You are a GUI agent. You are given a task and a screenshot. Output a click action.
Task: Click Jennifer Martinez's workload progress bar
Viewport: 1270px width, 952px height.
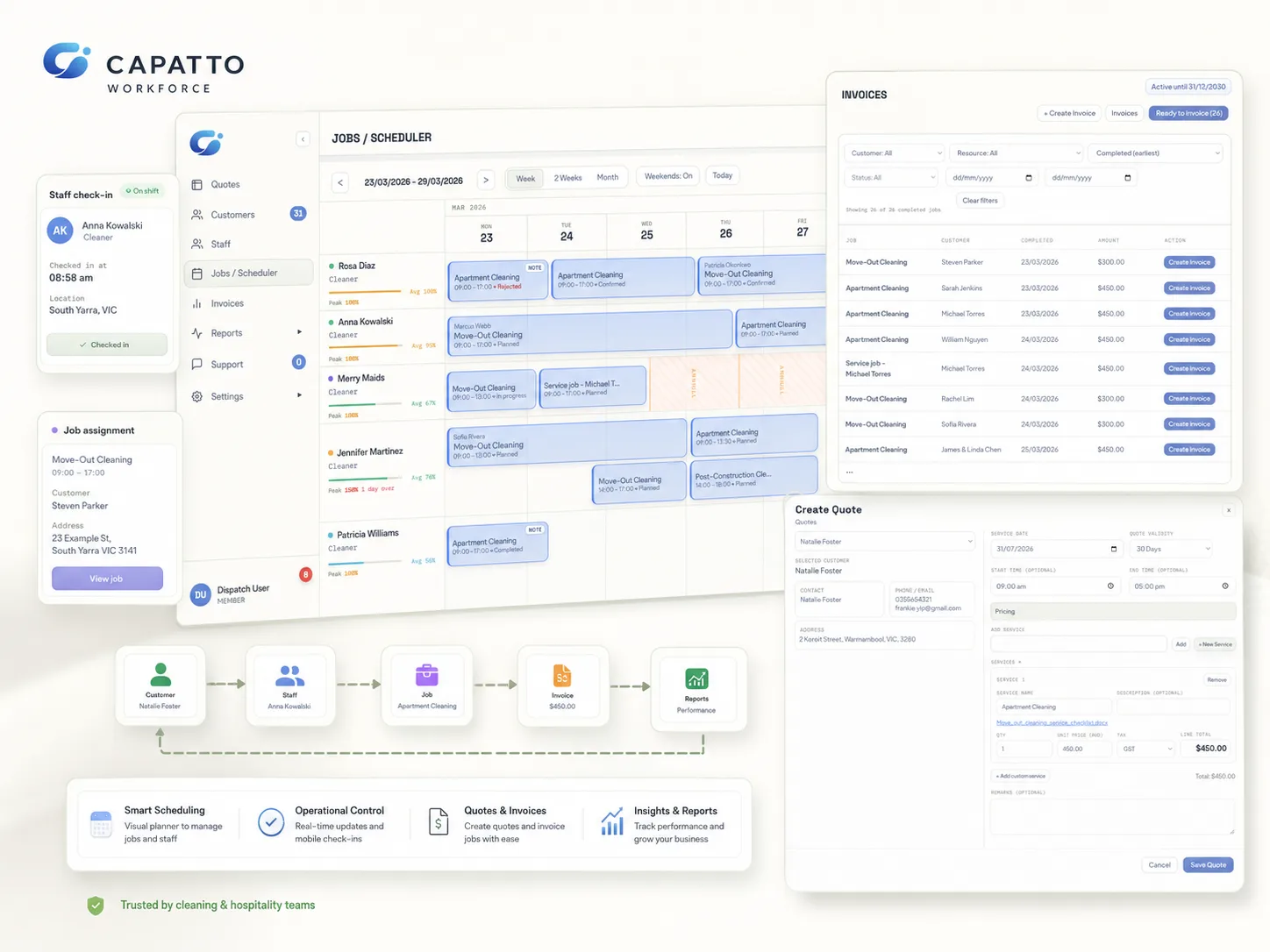coord(366,479)
